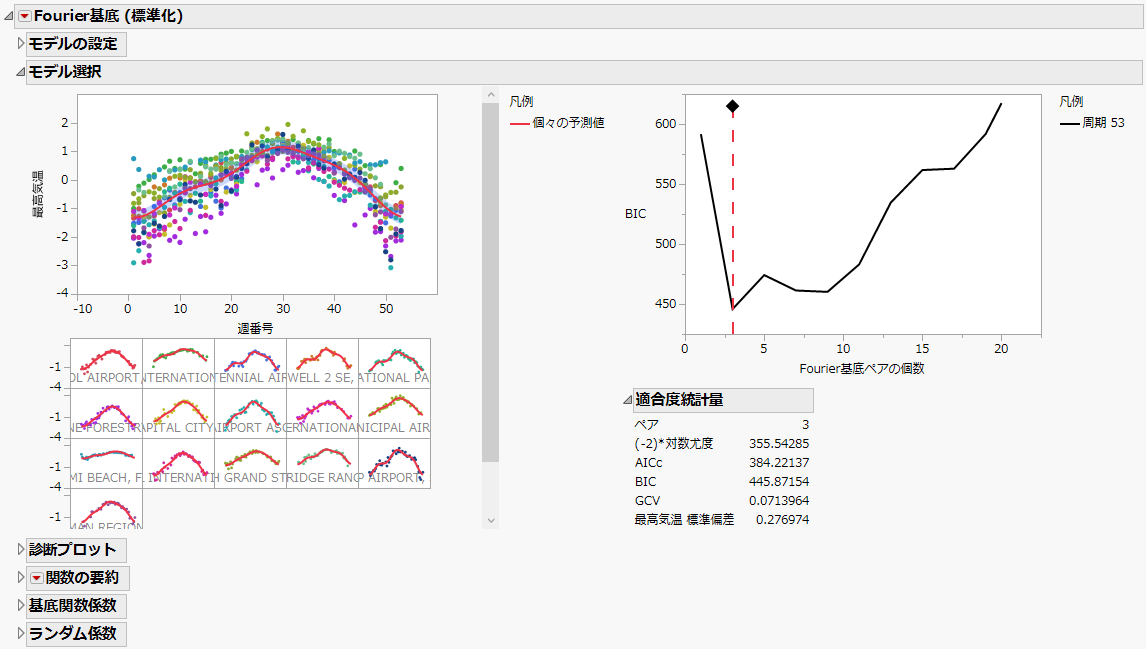Click the ペア value 3
This screenshot has width=1146, height=649.
click(805, 425)
